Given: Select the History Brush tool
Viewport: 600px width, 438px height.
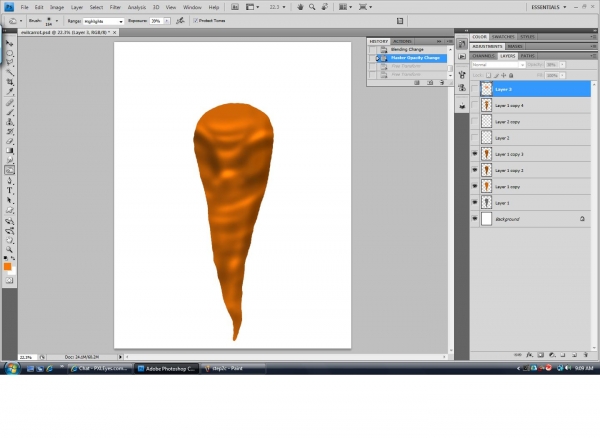Looking at the screenshot, I should (10, 132).
